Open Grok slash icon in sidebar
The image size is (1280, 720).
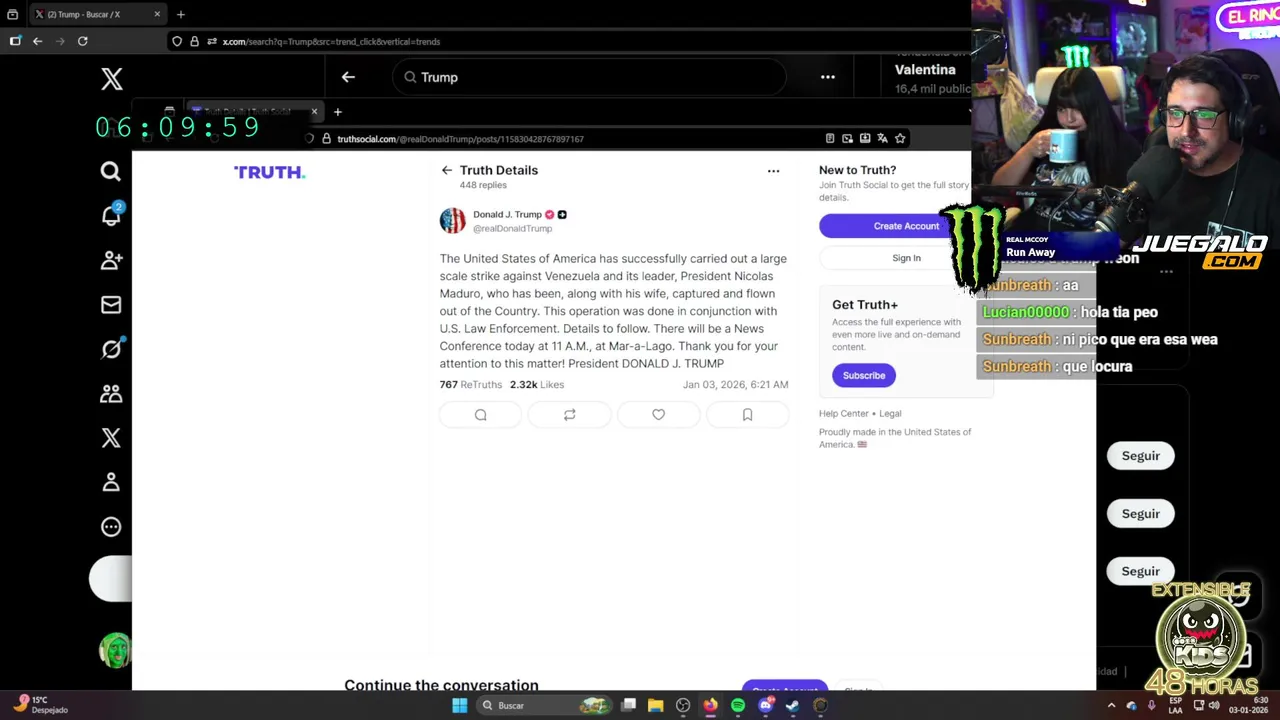[x=111, y=349]
